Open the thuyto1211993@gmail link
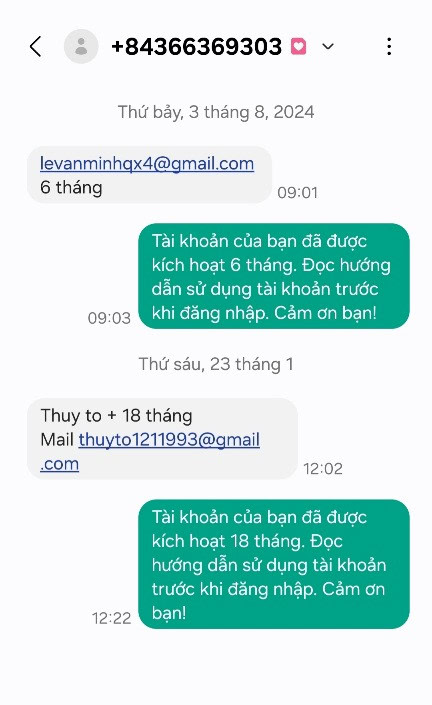The height and width of the screenshot is (705, 432). (x=169, y=440)
